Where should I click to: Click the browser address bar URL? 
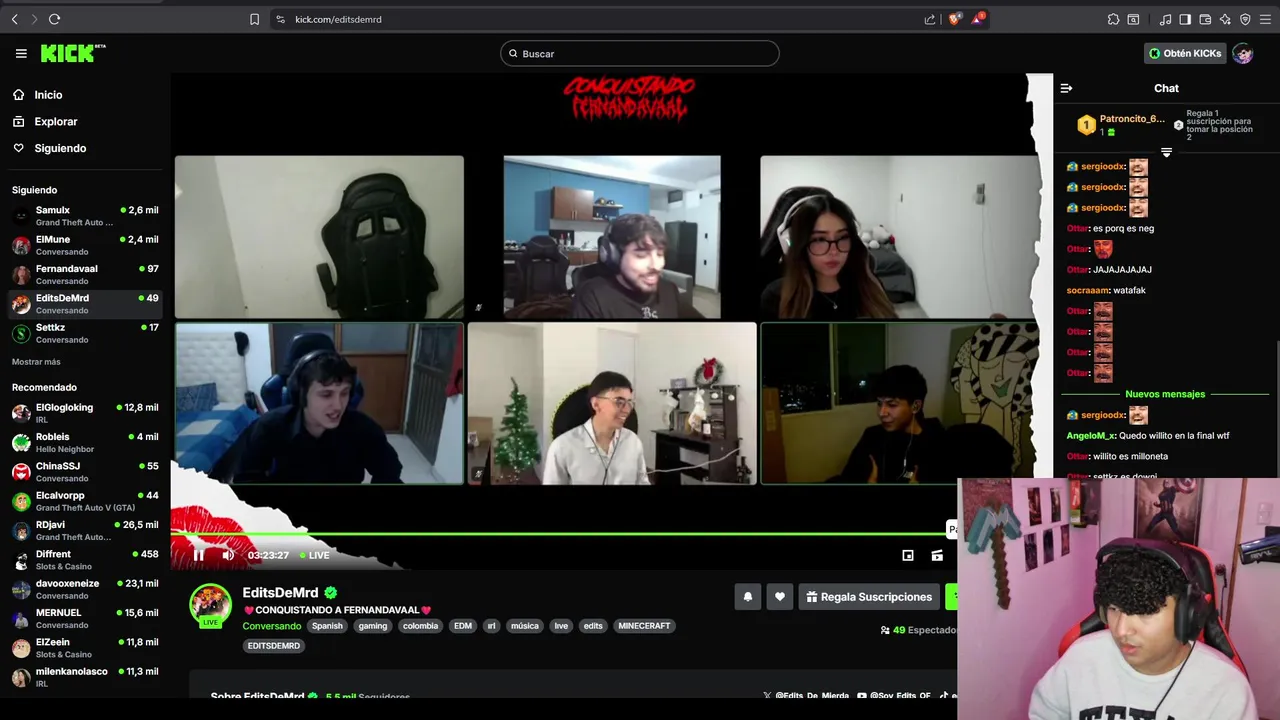tap(338, 19)
